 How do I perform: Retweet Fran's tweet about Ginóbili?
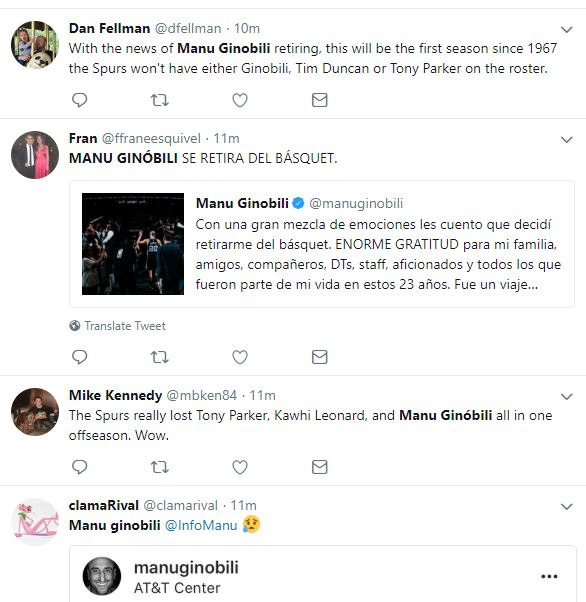click(159, 357)
